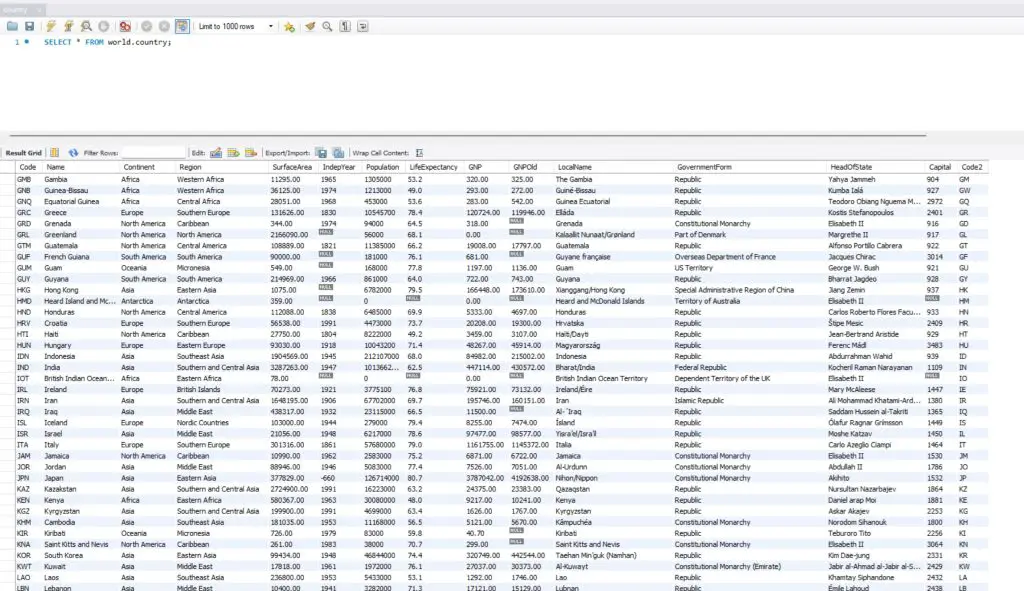The image size is (1024, 591).
Task: Click the GNPOld column header
Action: pyautogui.click(x=525, y=167)
